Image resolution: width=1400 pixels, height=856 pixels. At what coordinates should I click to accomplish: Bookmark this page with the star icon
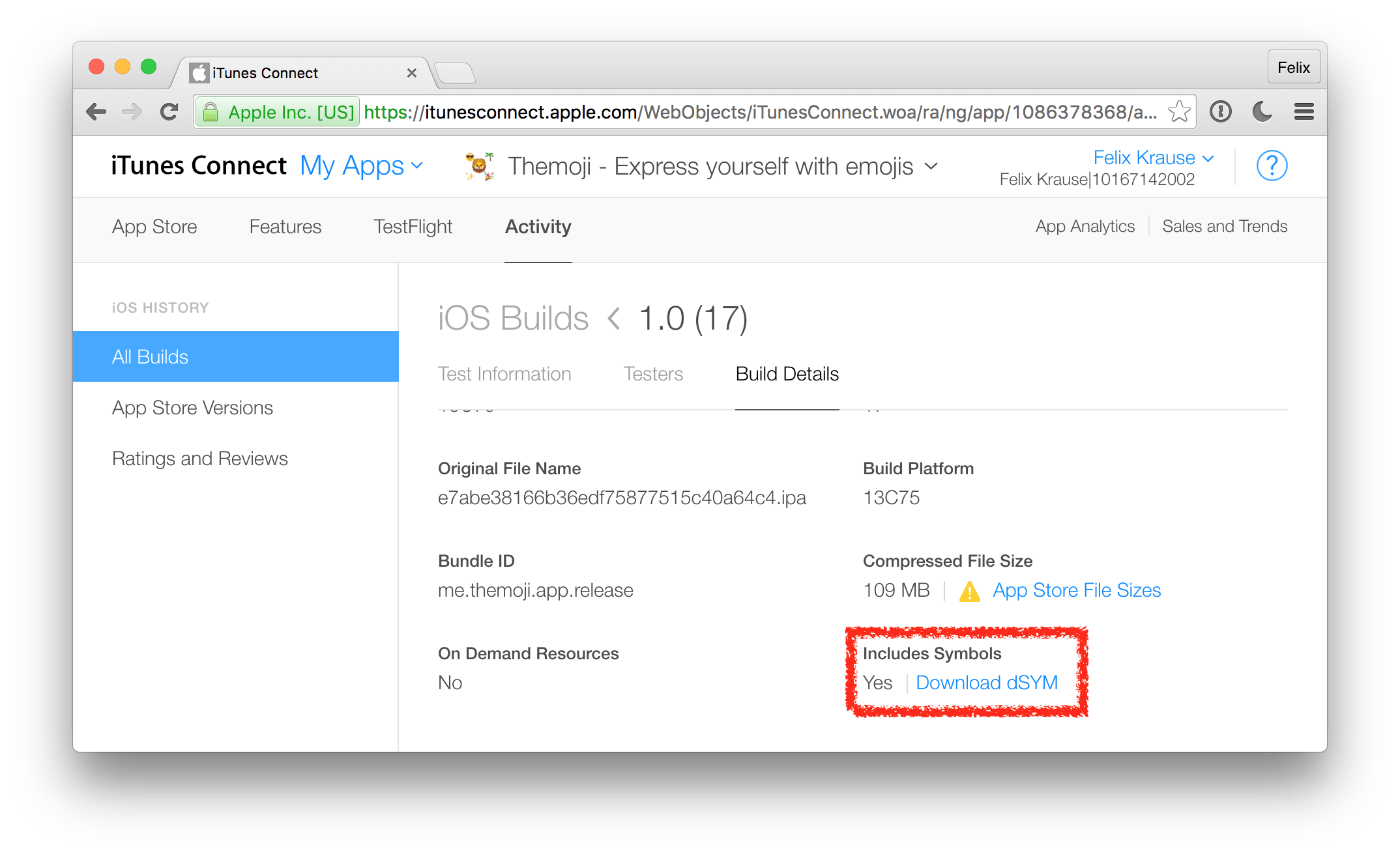[1178, 112]
